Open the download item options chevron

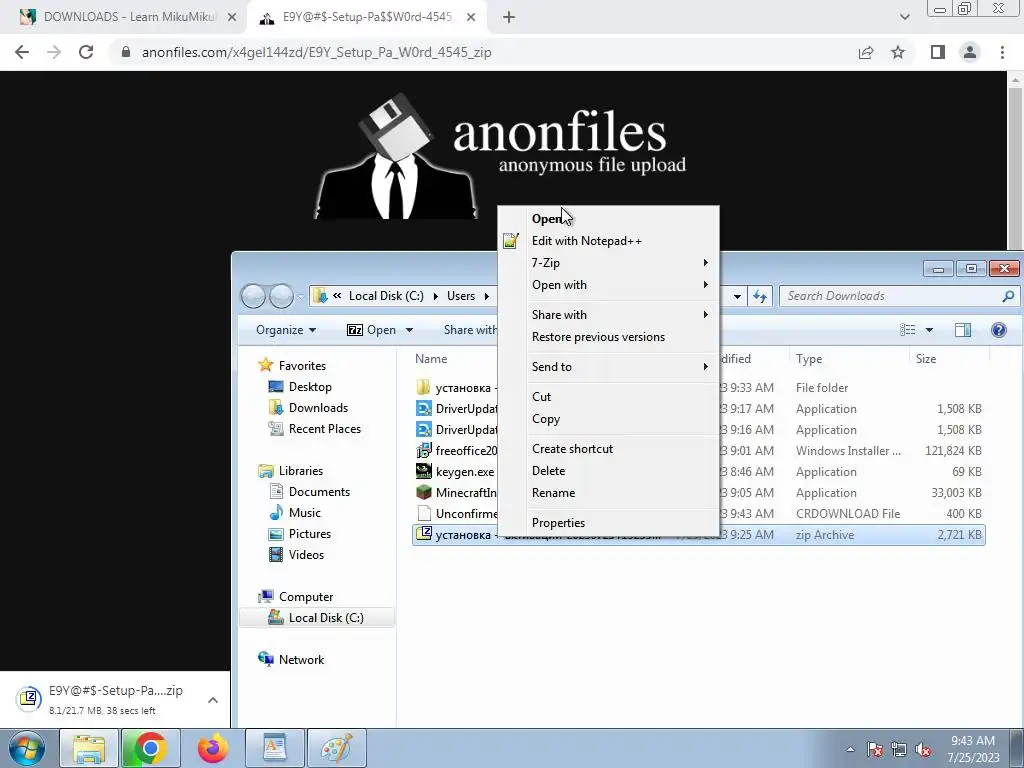(x=213, y=700)
